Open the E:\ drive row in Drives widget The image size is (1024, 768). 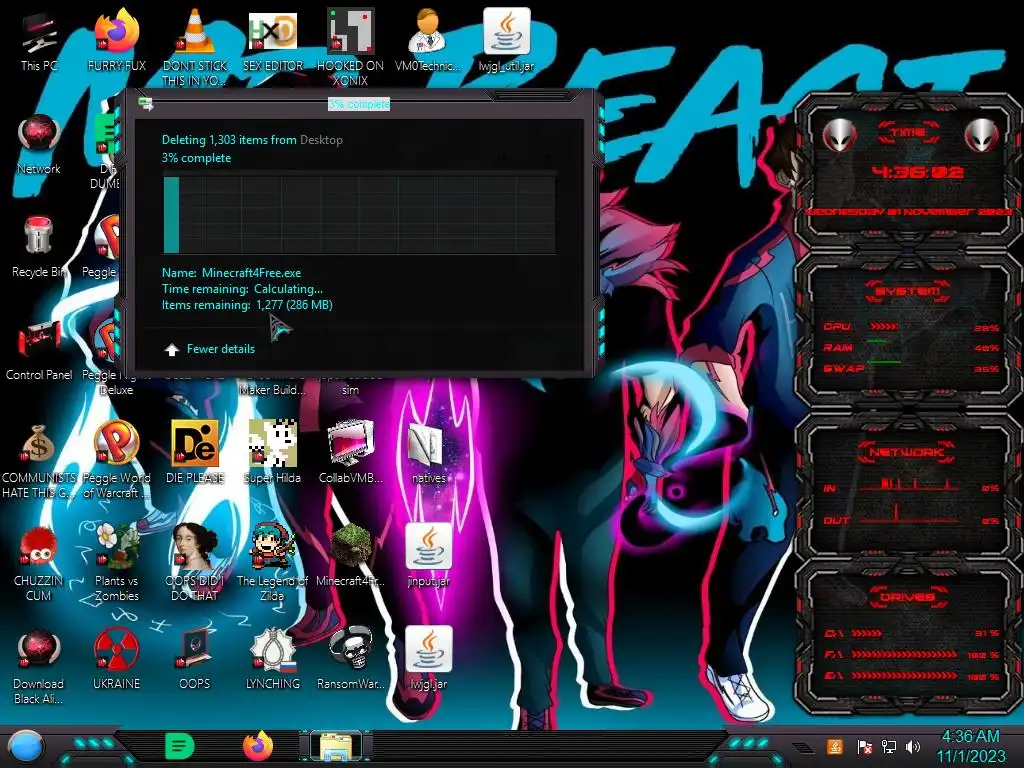(x=912, y=676)
